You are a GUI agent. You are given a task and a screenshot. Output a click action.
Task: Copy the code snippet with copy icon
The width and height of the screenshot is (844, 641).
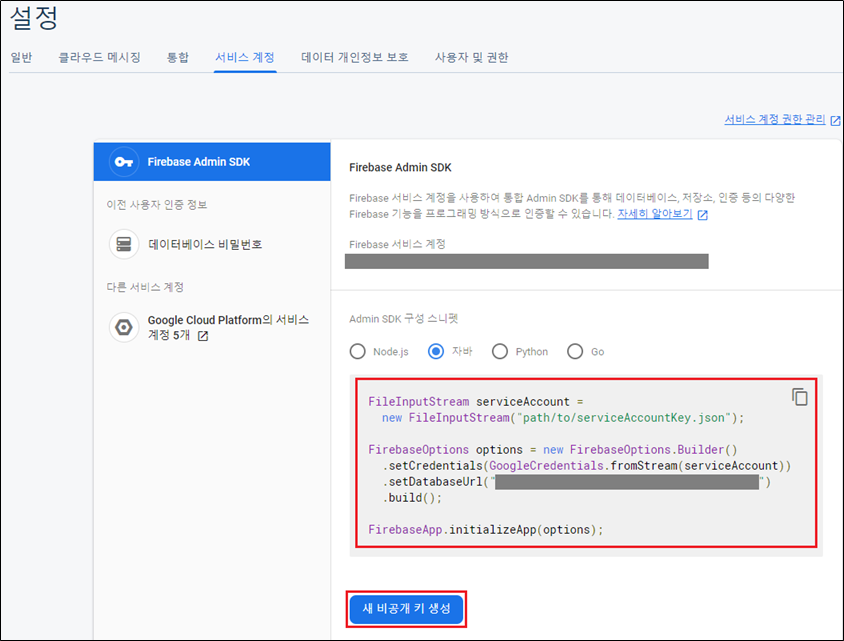coord(799,397)
